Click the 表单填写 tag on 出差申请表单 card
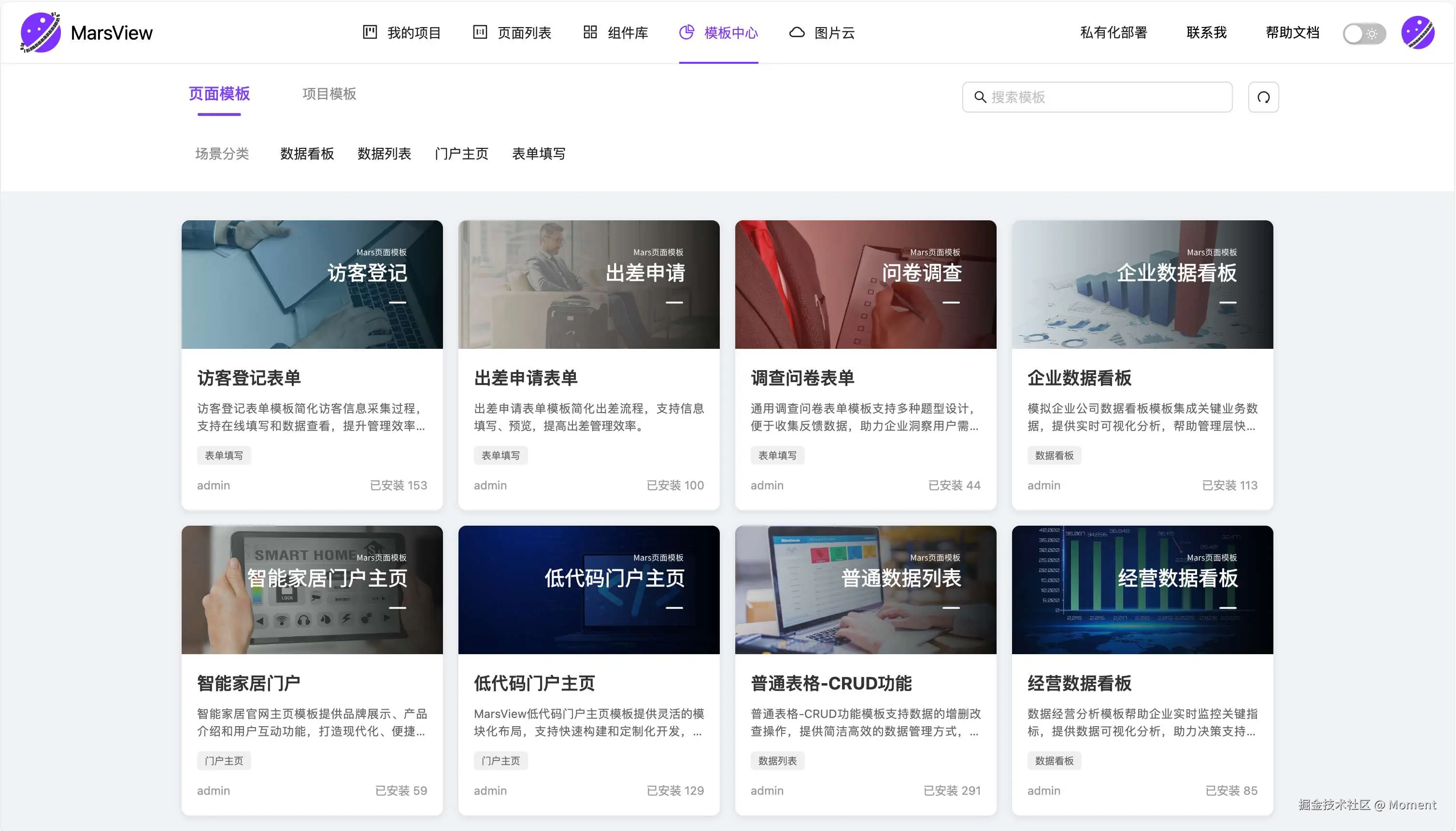 coord(500,456)
